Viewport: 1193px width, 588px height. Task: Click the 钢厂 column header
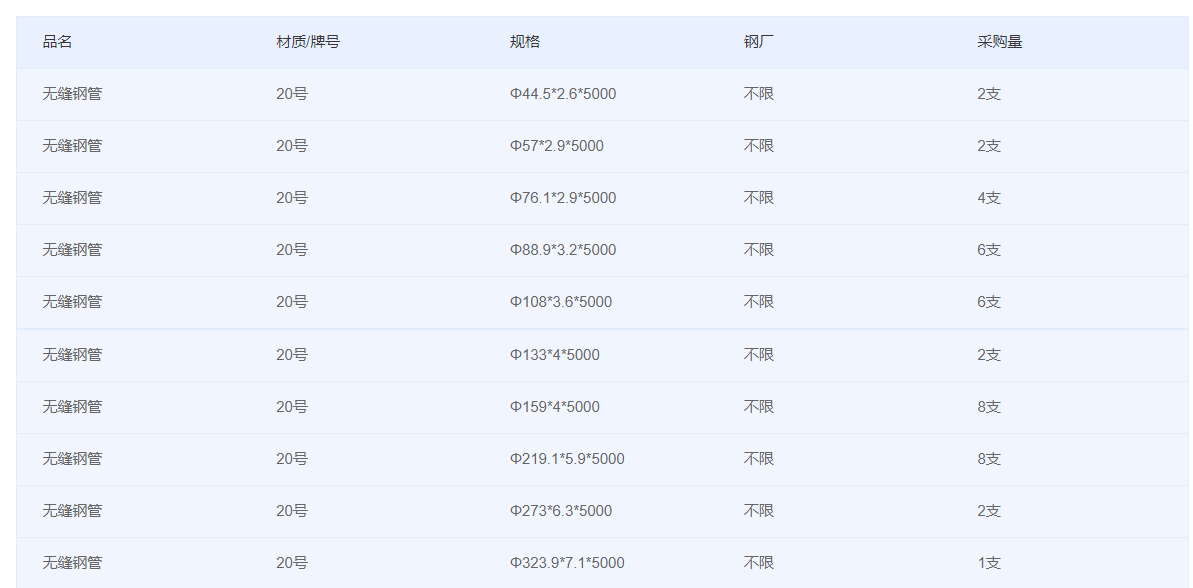[x=759, y=42]
